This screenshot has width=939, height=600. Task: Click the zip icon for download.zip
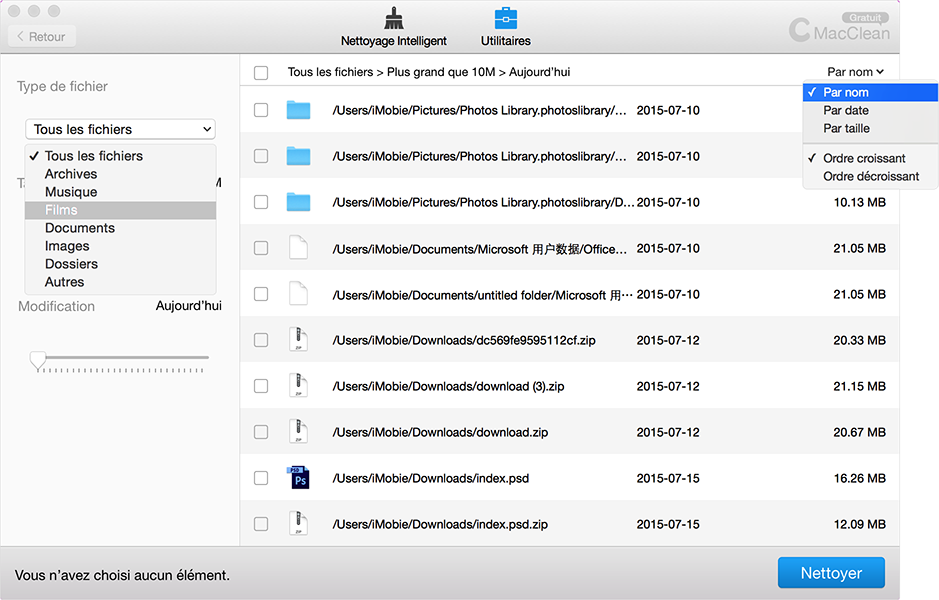point(298,432)
